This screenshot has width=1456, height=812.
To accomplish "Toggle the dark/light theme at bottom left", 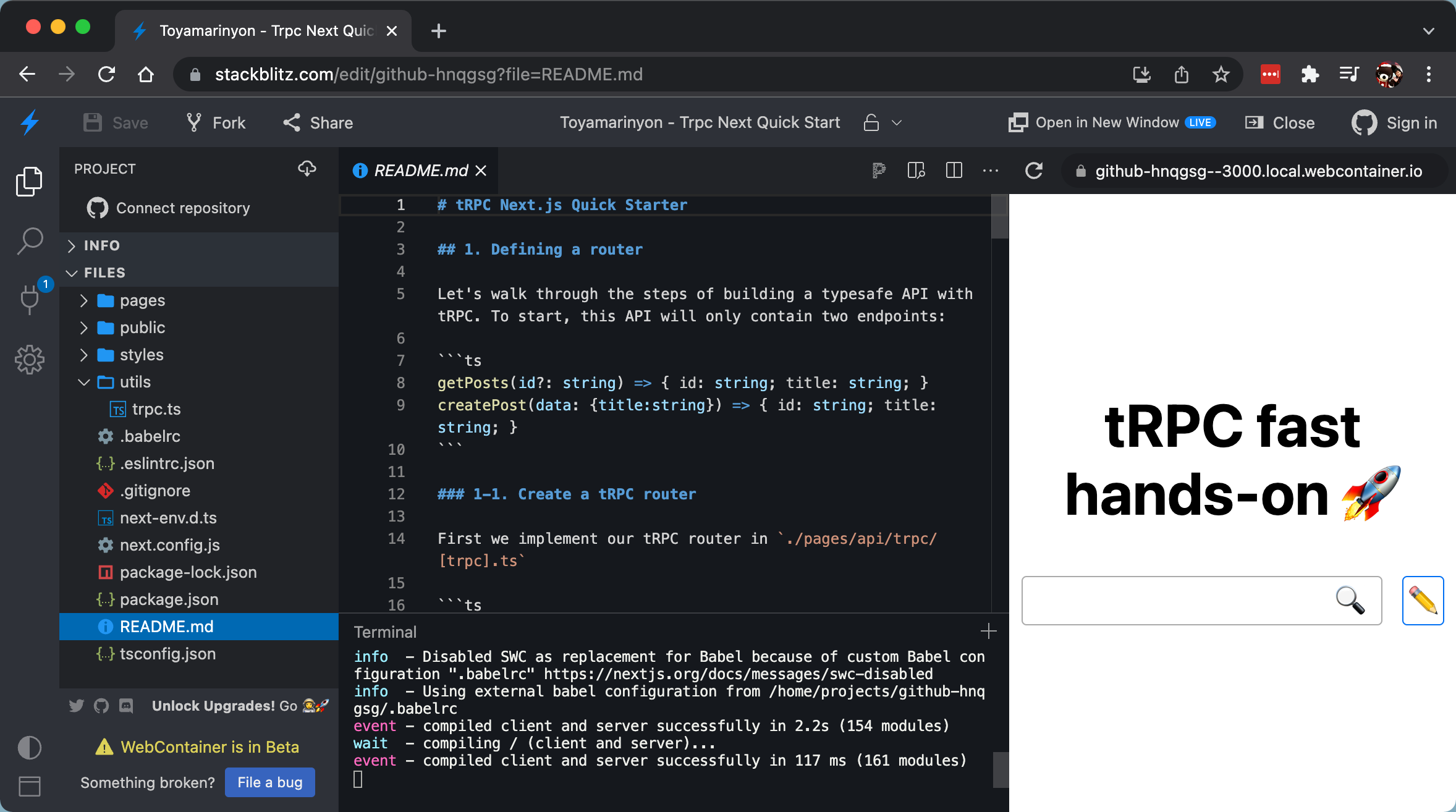I will [29, 747].
